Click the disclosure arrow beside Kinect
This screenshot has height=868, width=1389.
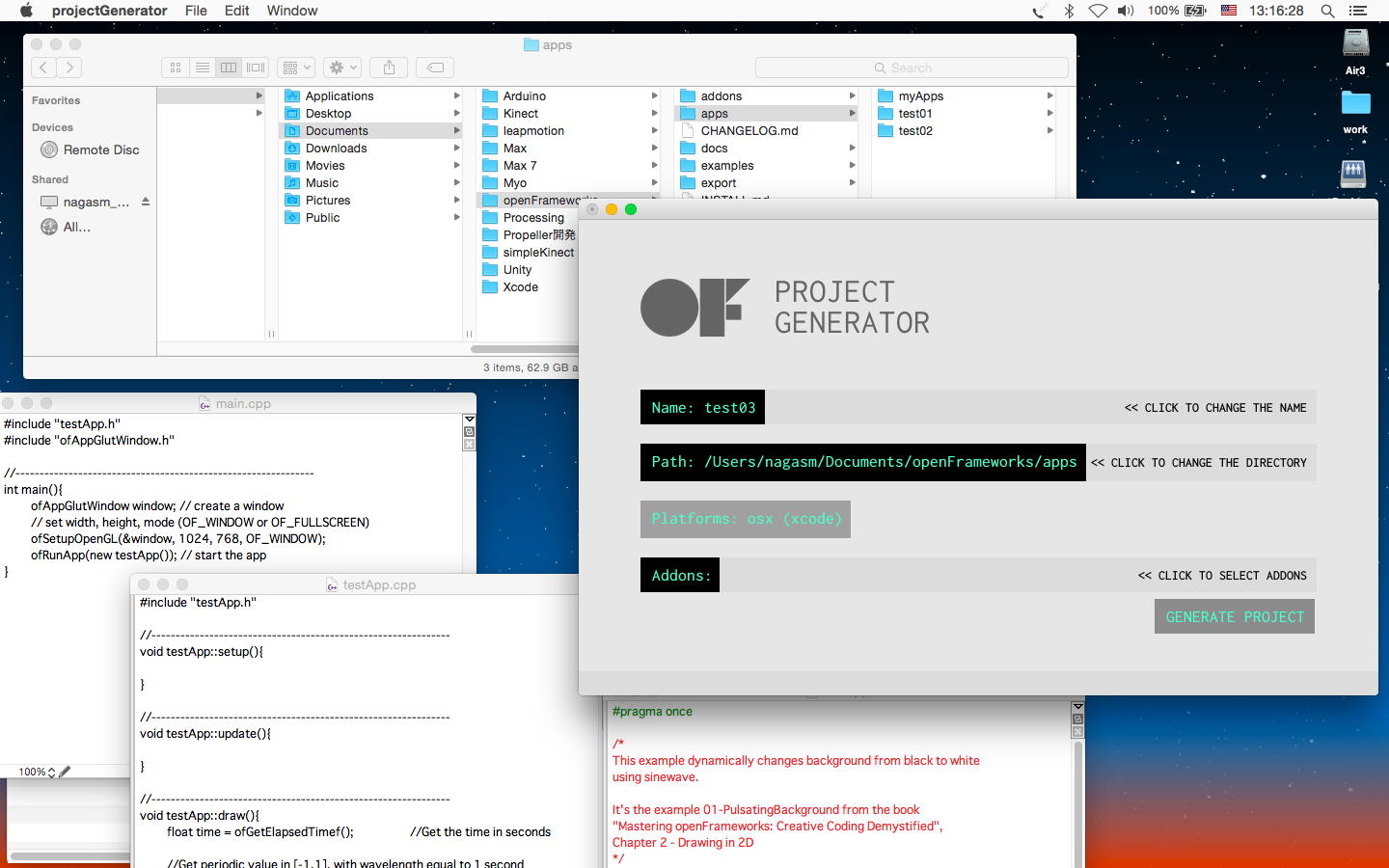pos(654,114)
